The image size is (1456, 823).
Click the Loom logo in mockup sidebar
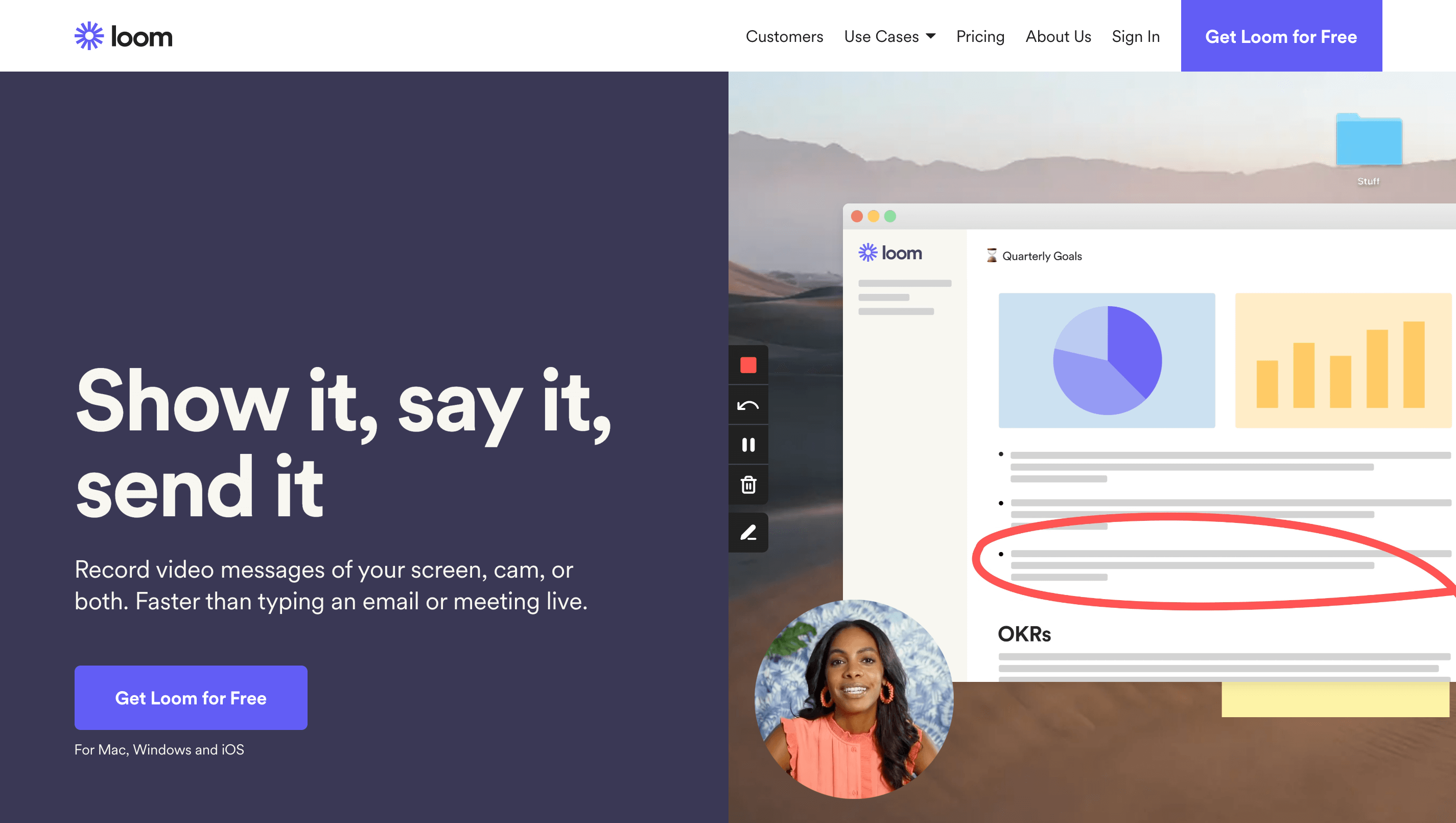pyautogui.click(x=890, y=253)
